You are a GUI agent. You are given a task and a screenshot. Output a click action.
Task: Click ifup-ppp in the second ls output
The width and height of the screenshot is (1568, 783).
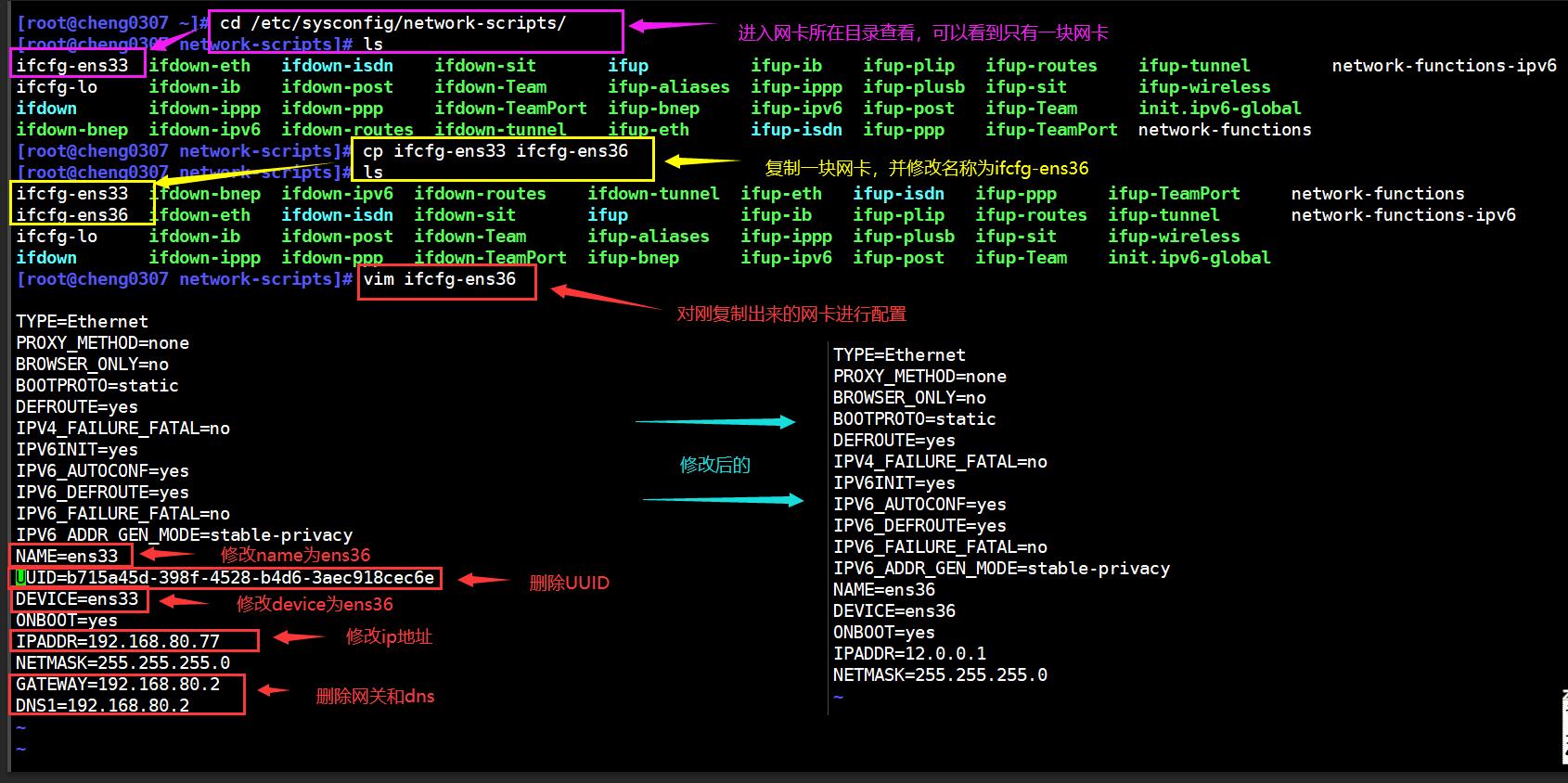point(1016,193)
